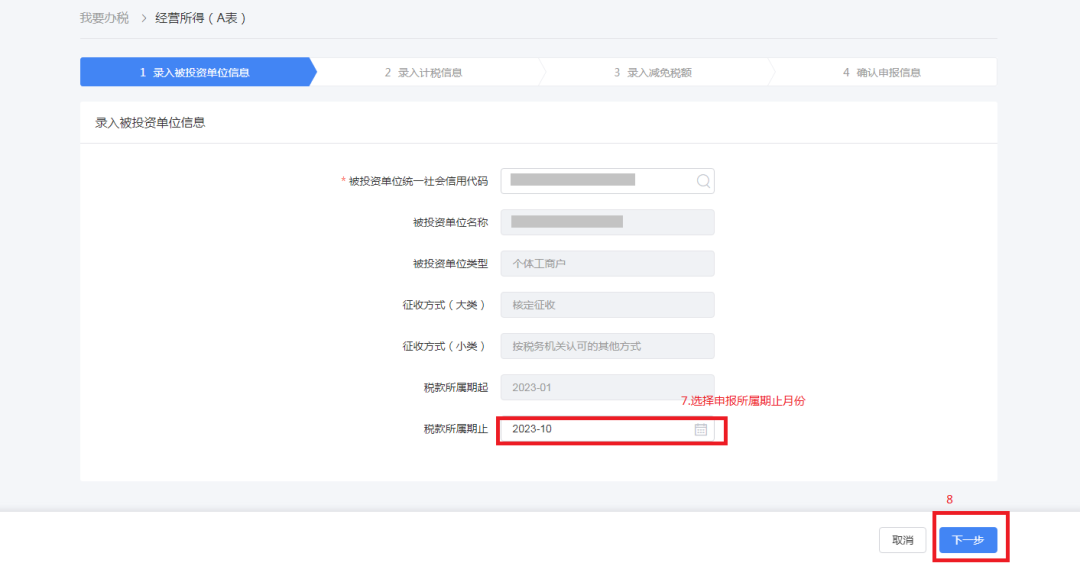The image size is (1080, 563).
Task: Select step 3 录入减免税额
Action: click(x=653, y=72)
